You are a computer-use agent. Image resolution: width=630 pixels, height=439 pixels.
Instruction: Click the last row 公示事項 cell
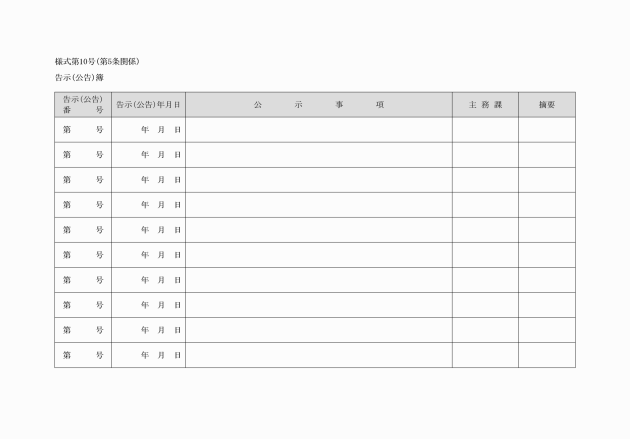(319, 355)
